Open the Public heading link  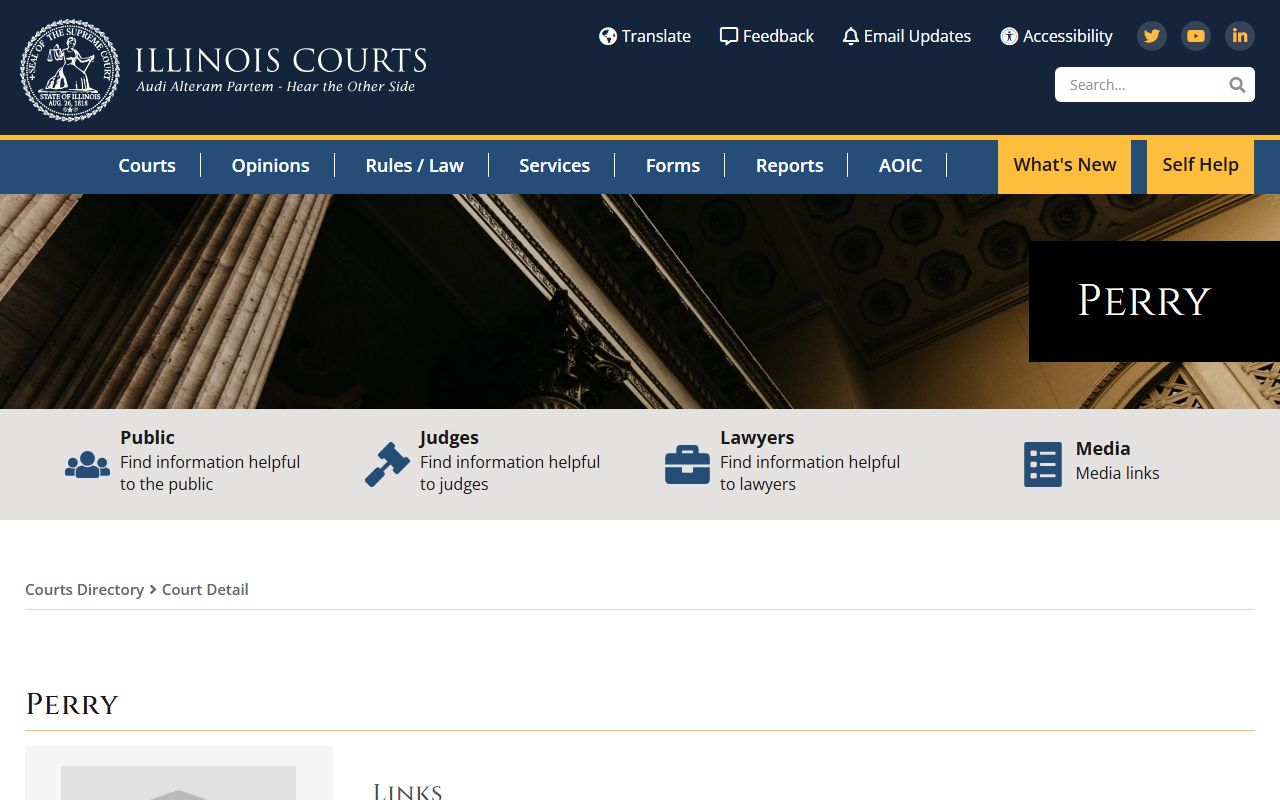(147, 437)
